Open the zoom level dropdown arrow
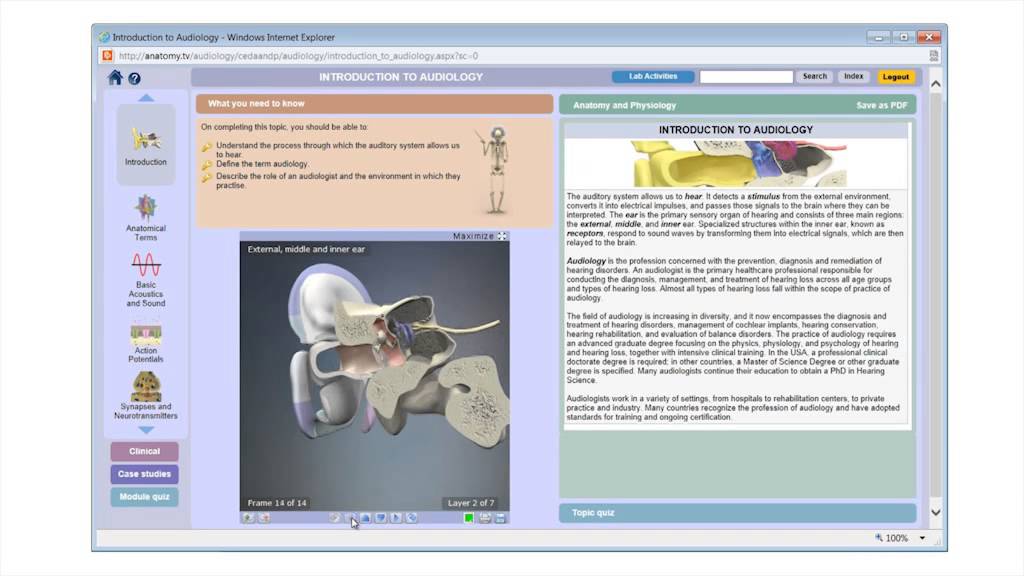The width and height of the screenshot is (1024, 576). (922, 538)
